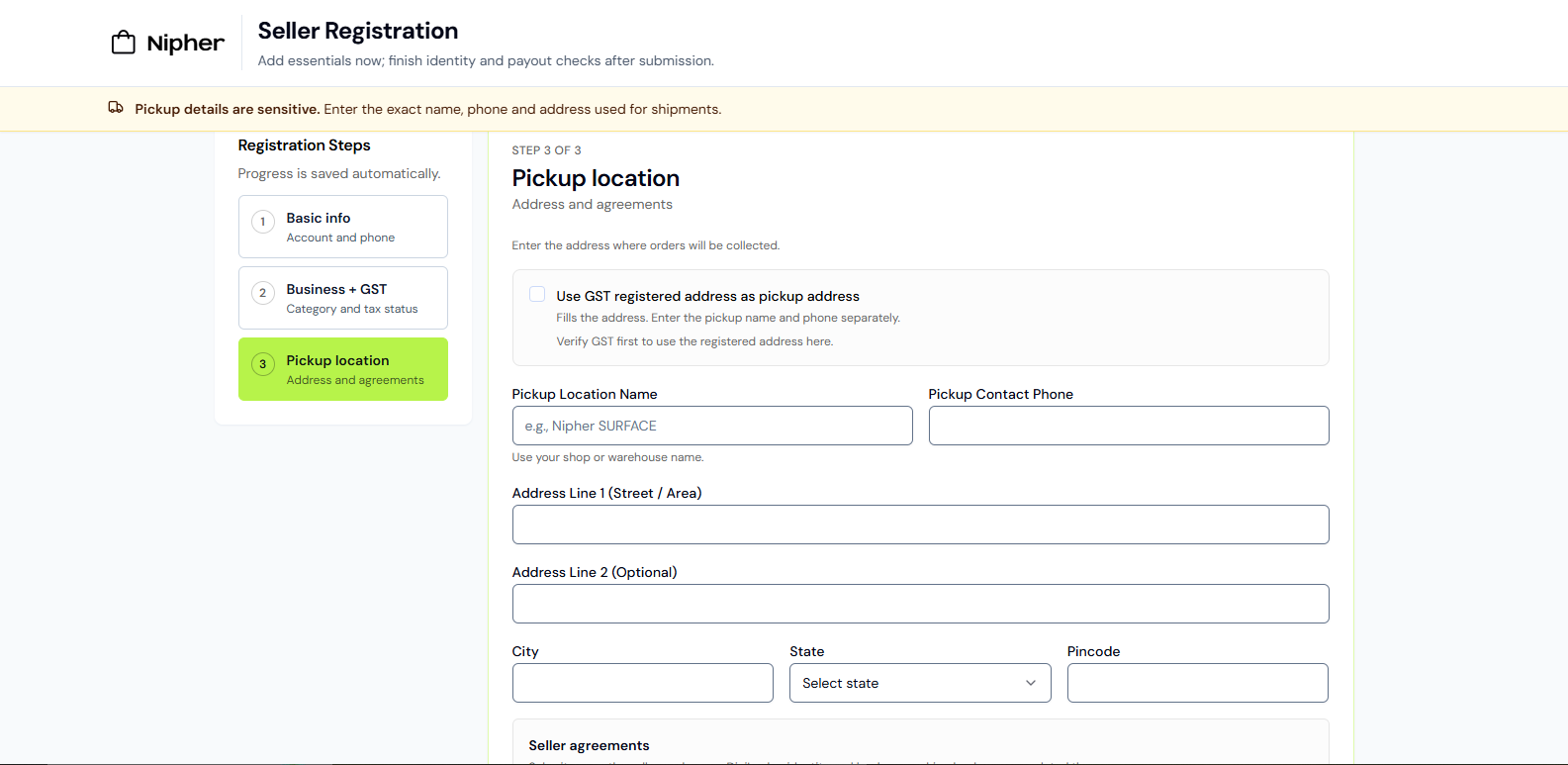Image resolution: width=1568 pixels, height=765 pixels.
Task: Open the Select state dropdown
Action: [920, 683]
